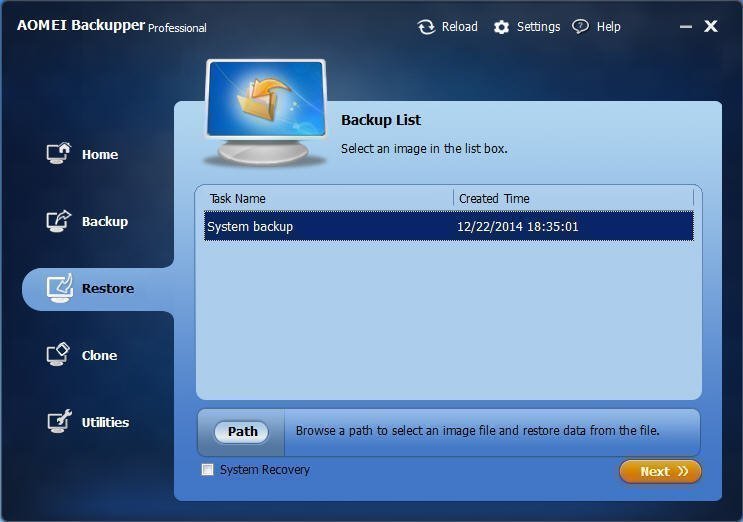Click the Clone monitor icon in sidebar
This screenshot has height=522, width=743.
pos(58,354)
